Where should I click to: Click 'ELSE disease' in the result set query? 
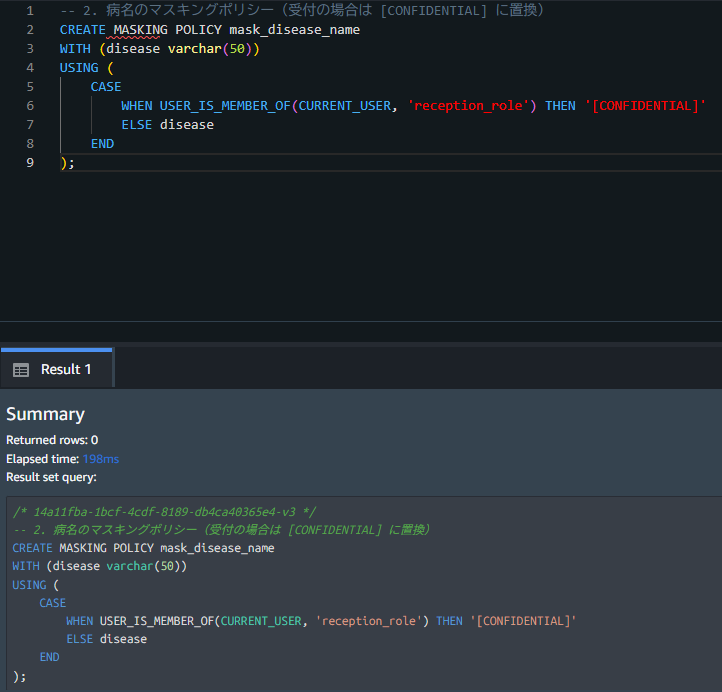tap(107, 639)
